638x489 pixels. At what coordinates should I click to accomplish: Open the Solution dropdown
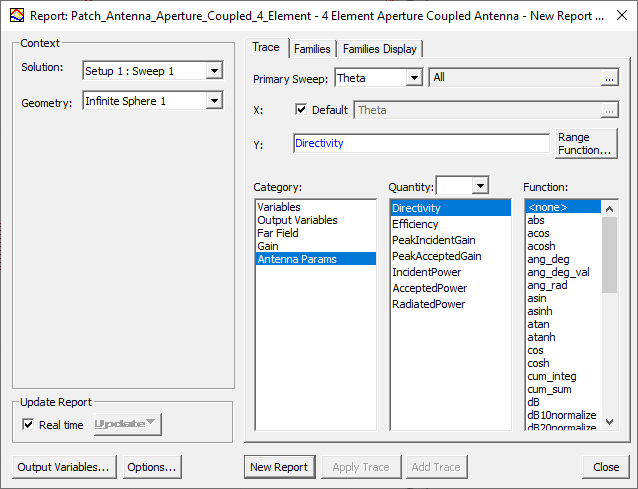pos(214,71)
